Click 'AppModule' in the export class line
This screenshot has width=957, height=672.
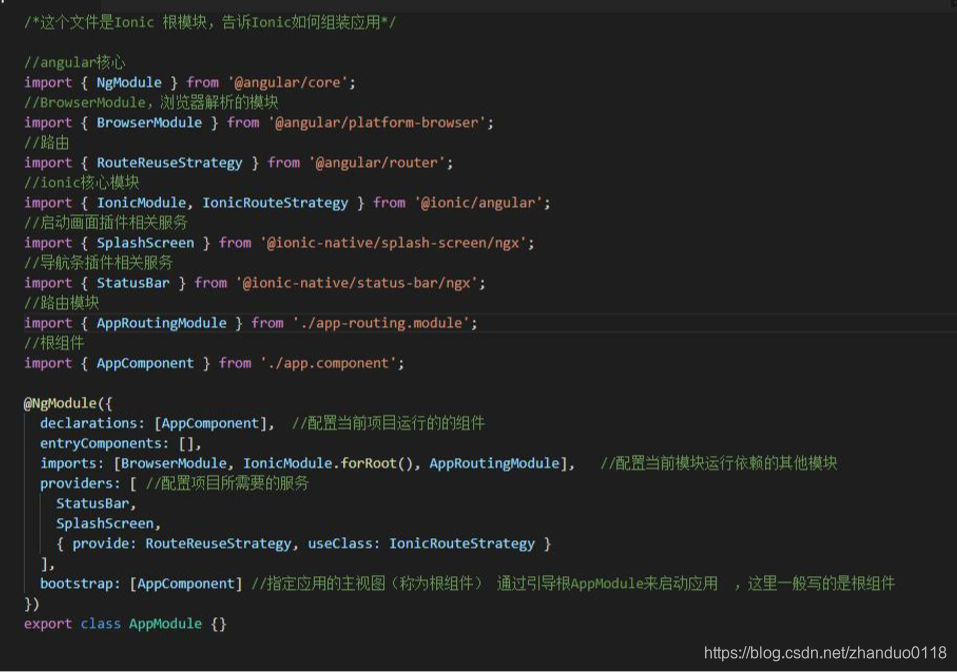(x=165, y=624)
